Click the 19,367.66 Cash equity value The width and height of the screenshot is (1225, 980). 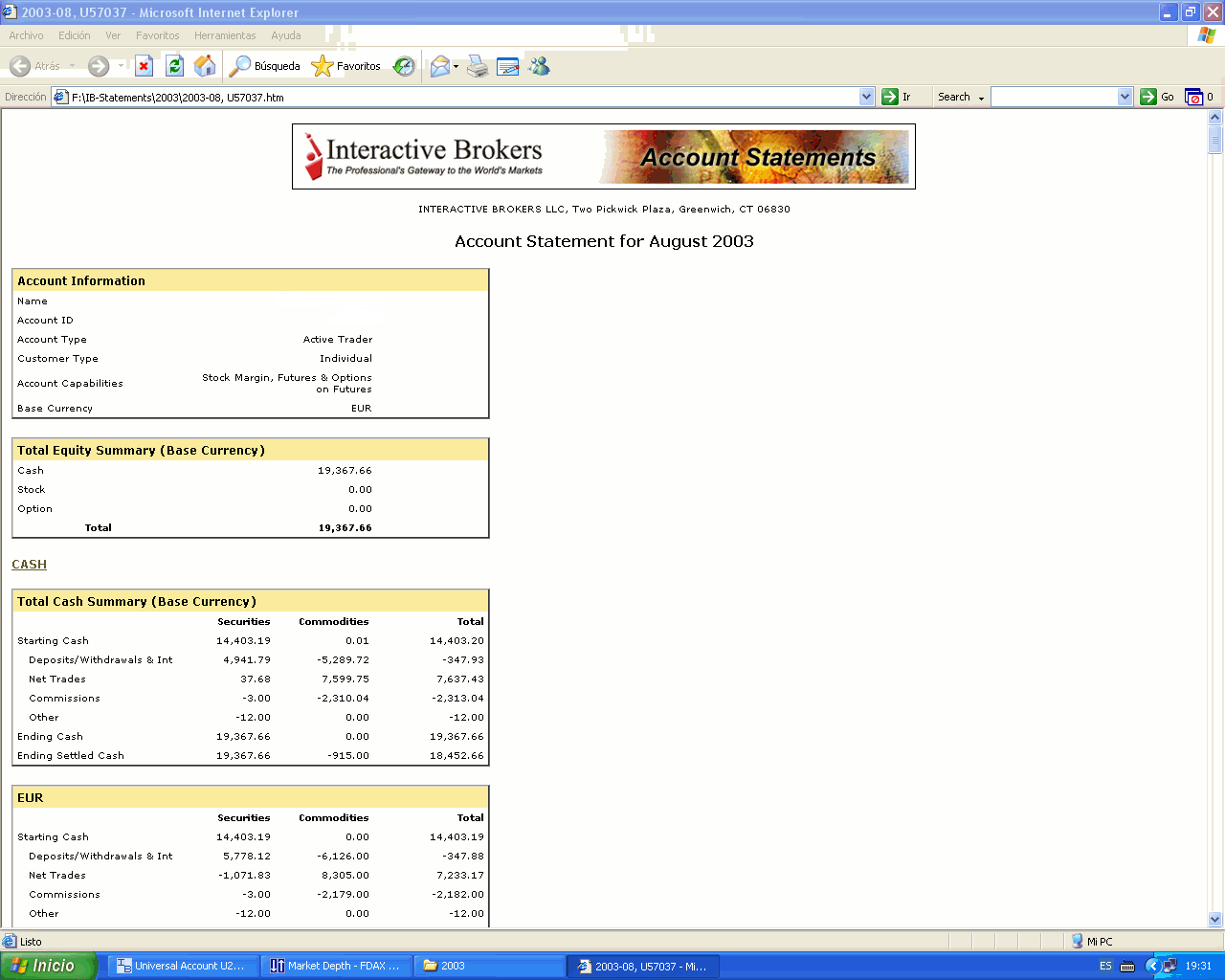tap(345, 471)
